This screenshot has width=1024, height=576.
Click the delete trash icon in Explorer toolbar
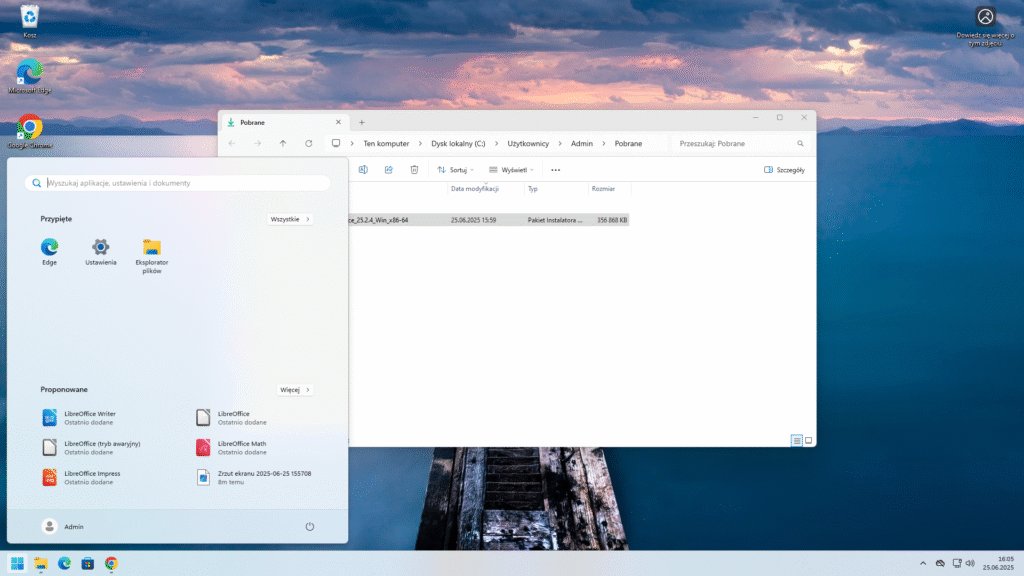click(414, 170)
